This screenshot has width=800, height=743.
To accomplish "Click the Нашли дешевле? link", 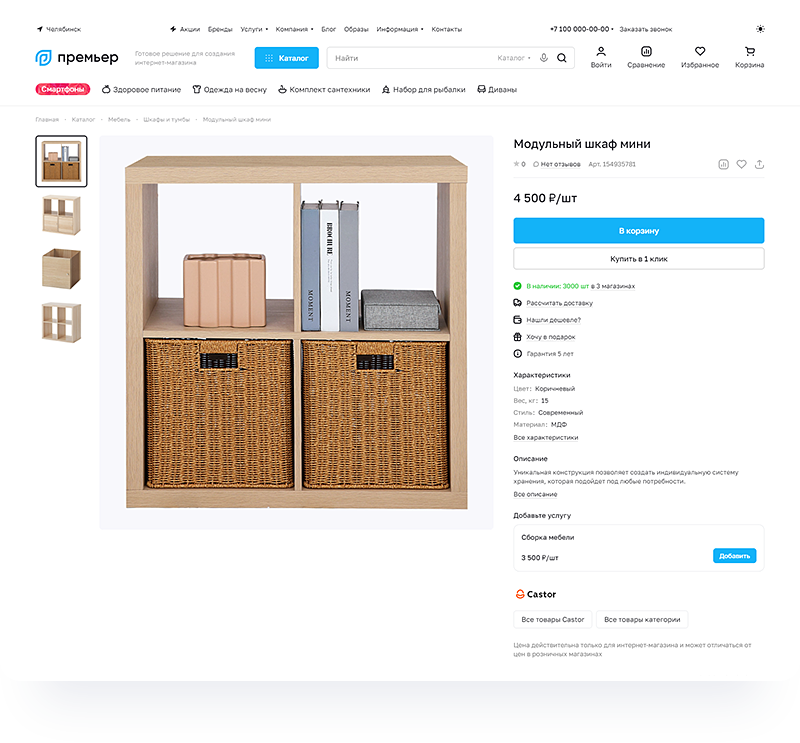I will pyautogui.click(x=554, y=320).
